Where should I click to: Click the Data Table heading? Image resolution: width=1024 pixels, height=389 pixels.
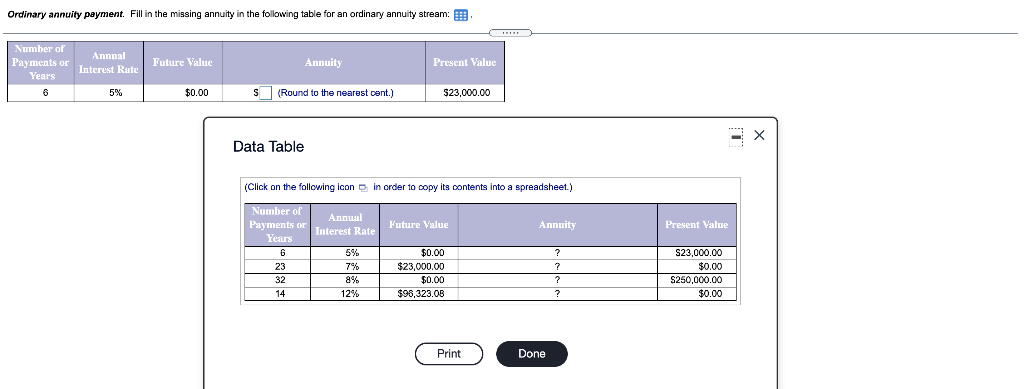click(268, 147)
